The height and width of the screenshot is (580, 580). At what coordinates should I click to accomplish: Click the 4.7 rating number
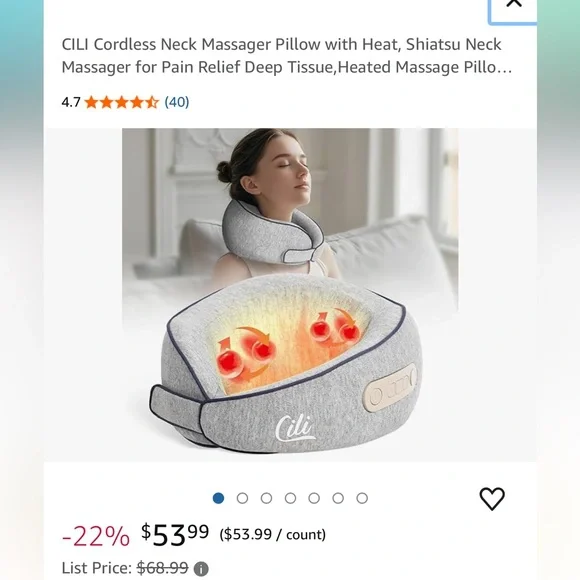(71, 102)
